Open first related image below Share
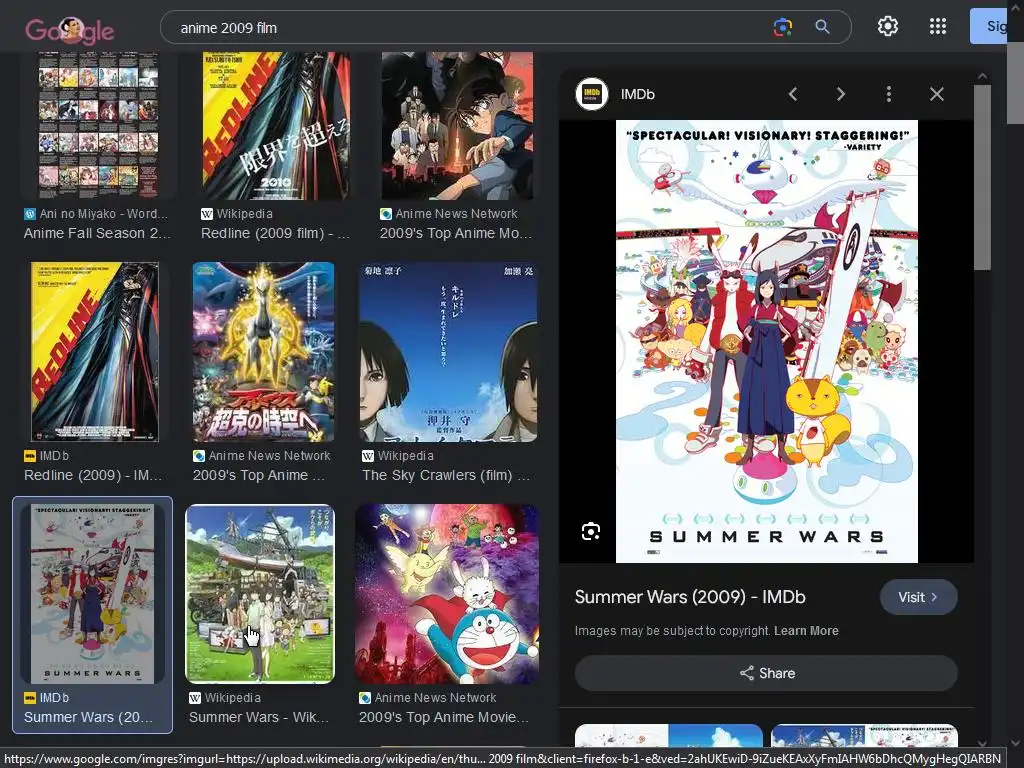Screen dimensions: 1024x768 click(669, 736)
